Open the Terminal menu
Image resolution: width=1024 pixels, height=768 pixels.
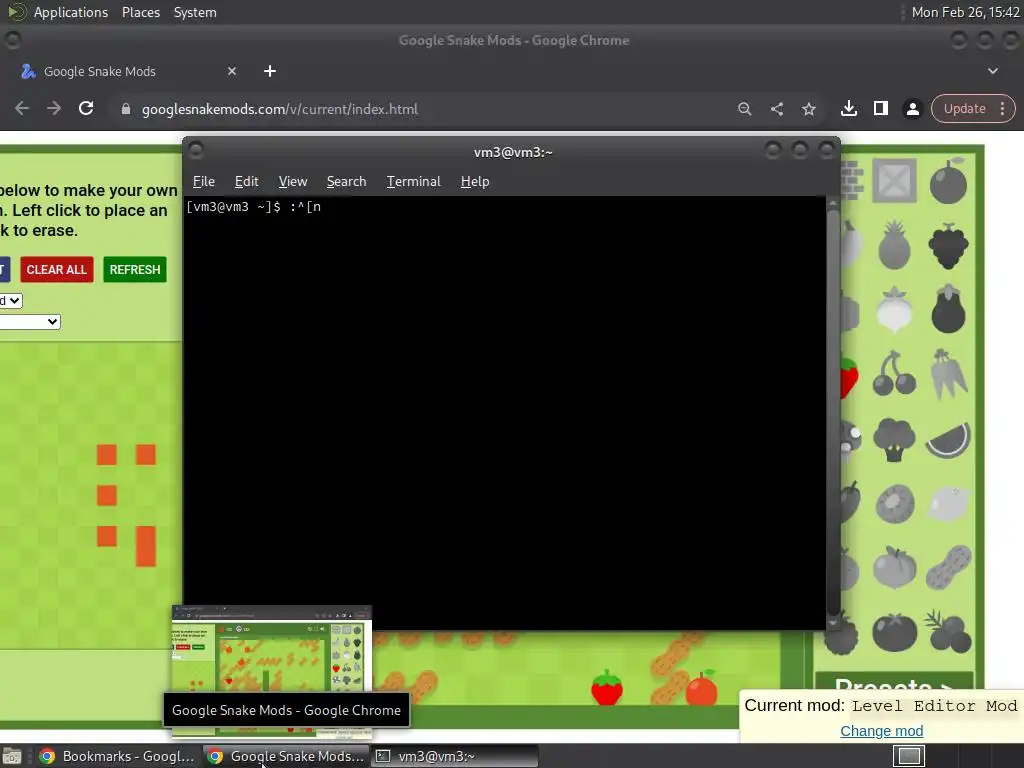(413, 182)
